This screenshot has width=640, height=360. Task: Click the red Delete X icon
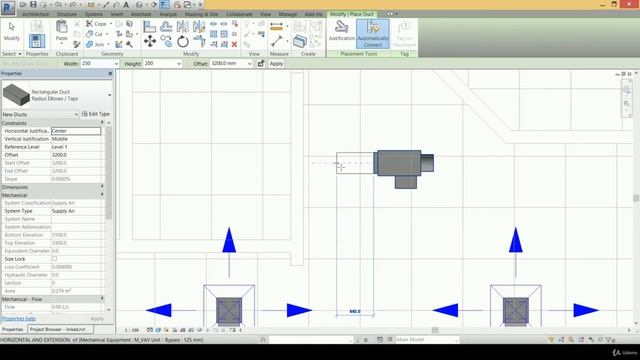point(234,44)
